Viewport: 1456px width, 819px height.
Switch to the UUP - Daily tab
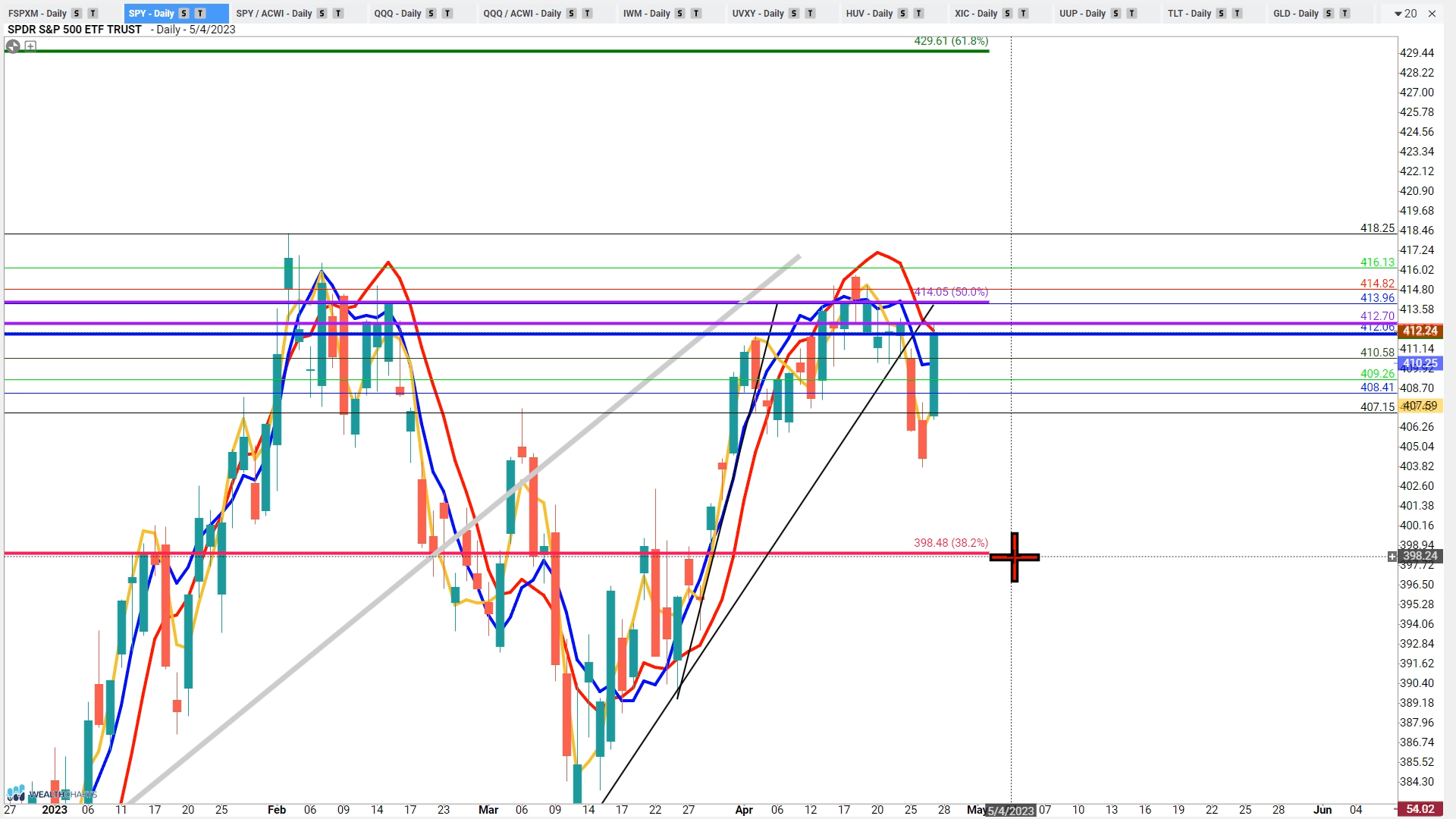tap(1082, 14)
